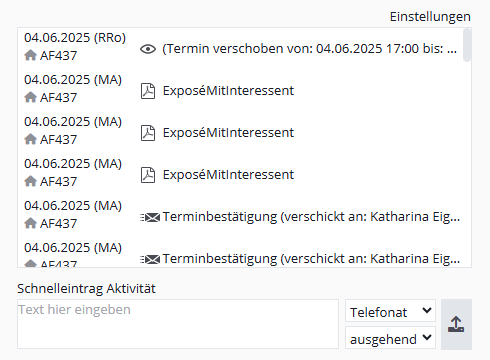
Task: Click the last Terminbestätigung mail icon
Action: [150, 259]
